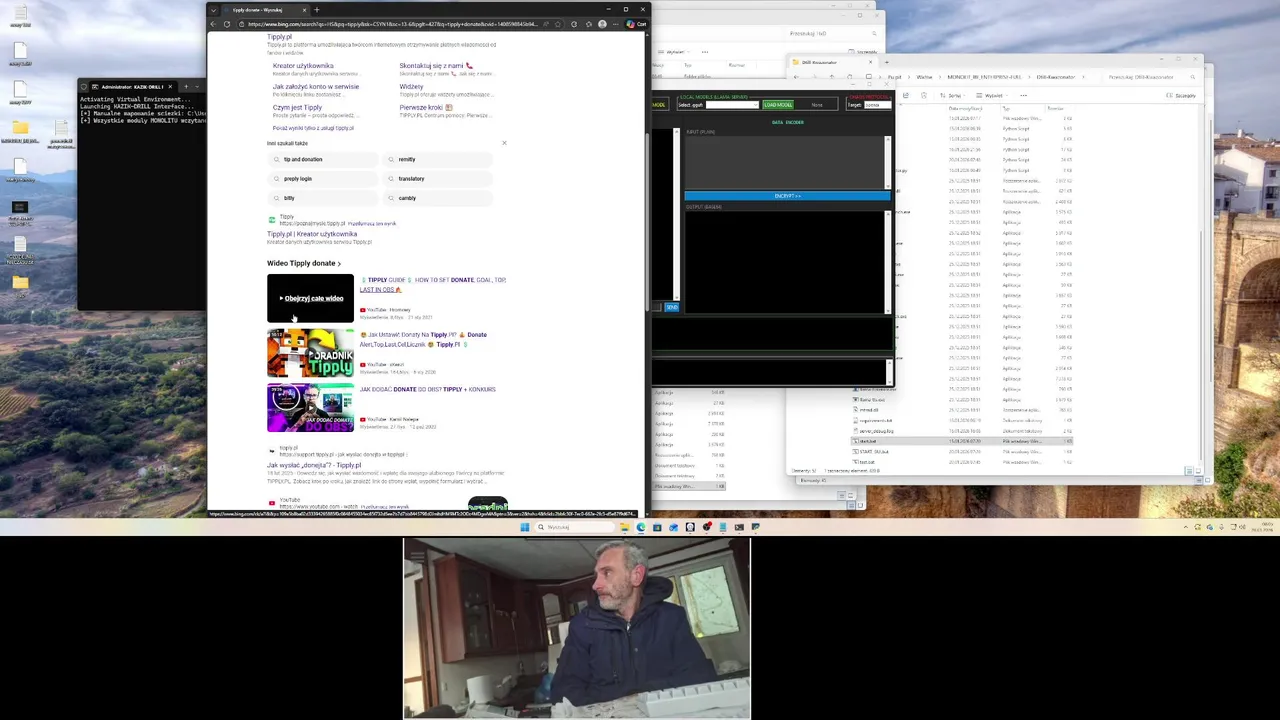
Task: Search for related term 'translatory'
Action: click(x=438, y=179)
